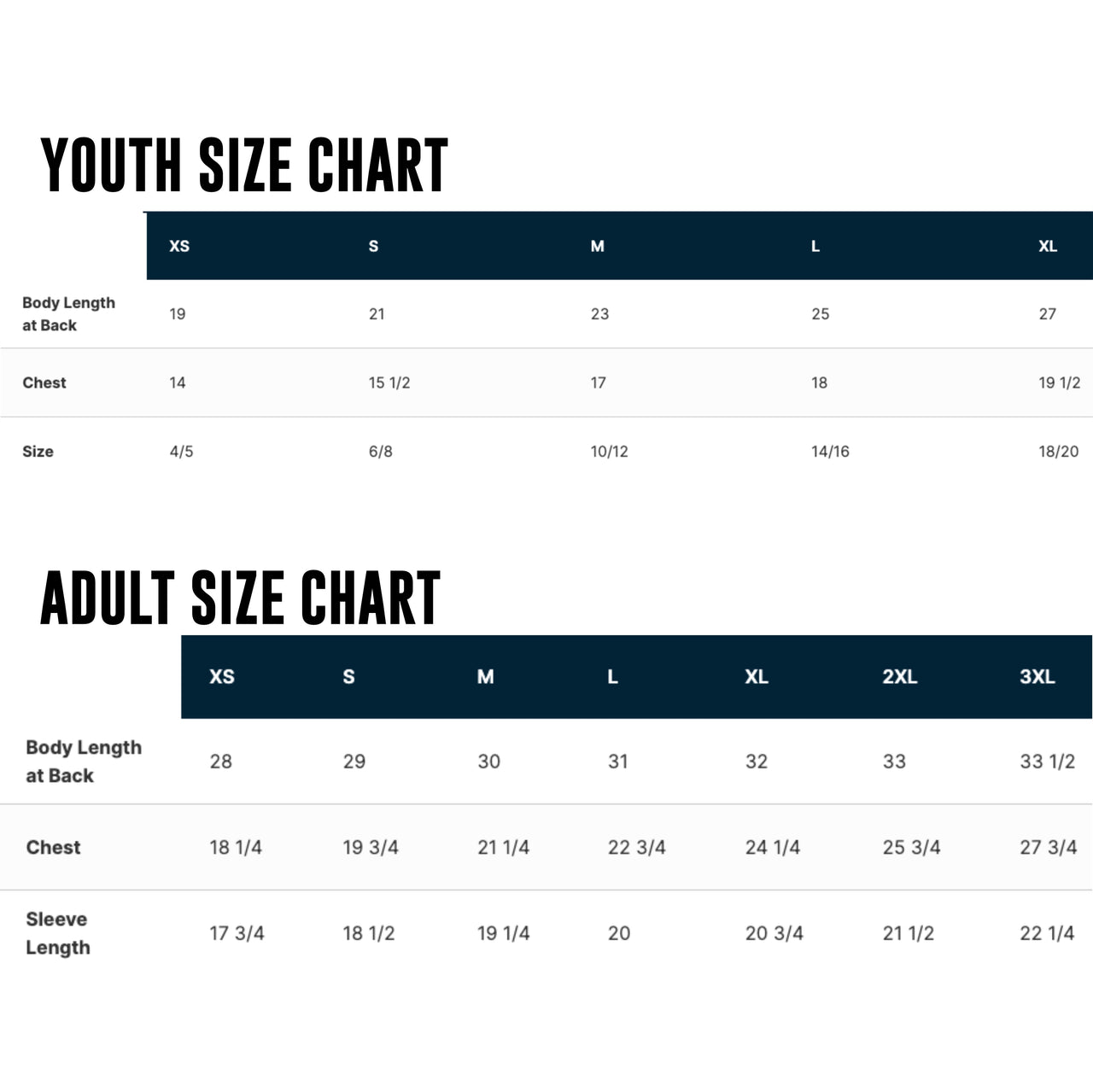Select adult sleeve length value 17 3/4
Screen dimensions: 1093x1092
click(237, 933)
